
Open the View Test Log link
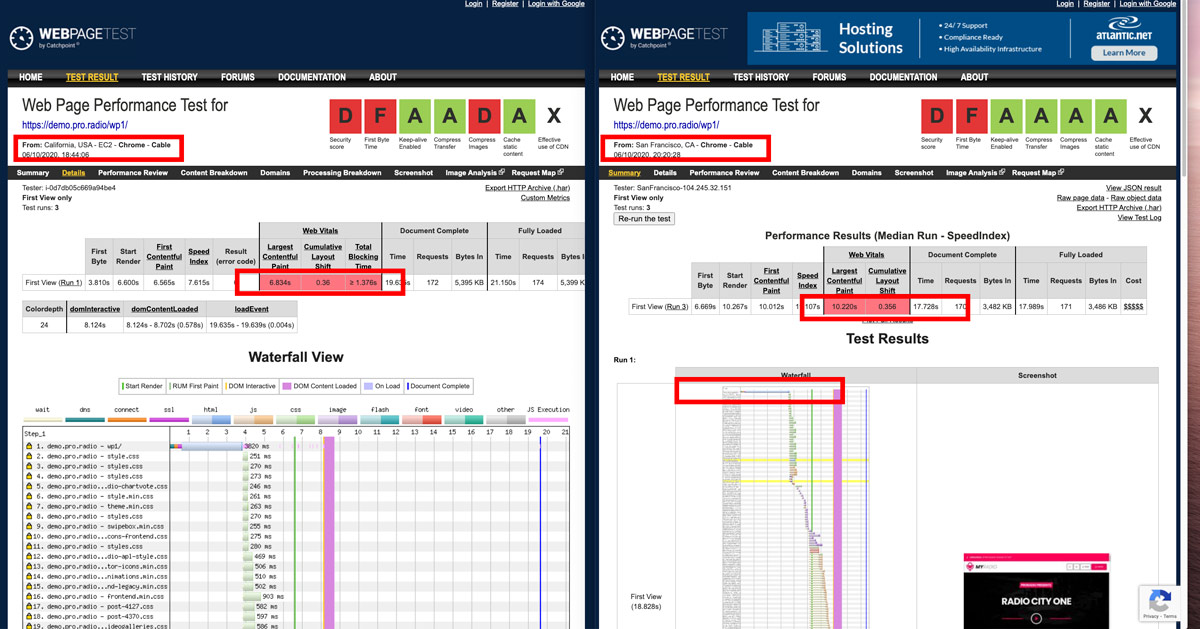(x=1139, y=218)
